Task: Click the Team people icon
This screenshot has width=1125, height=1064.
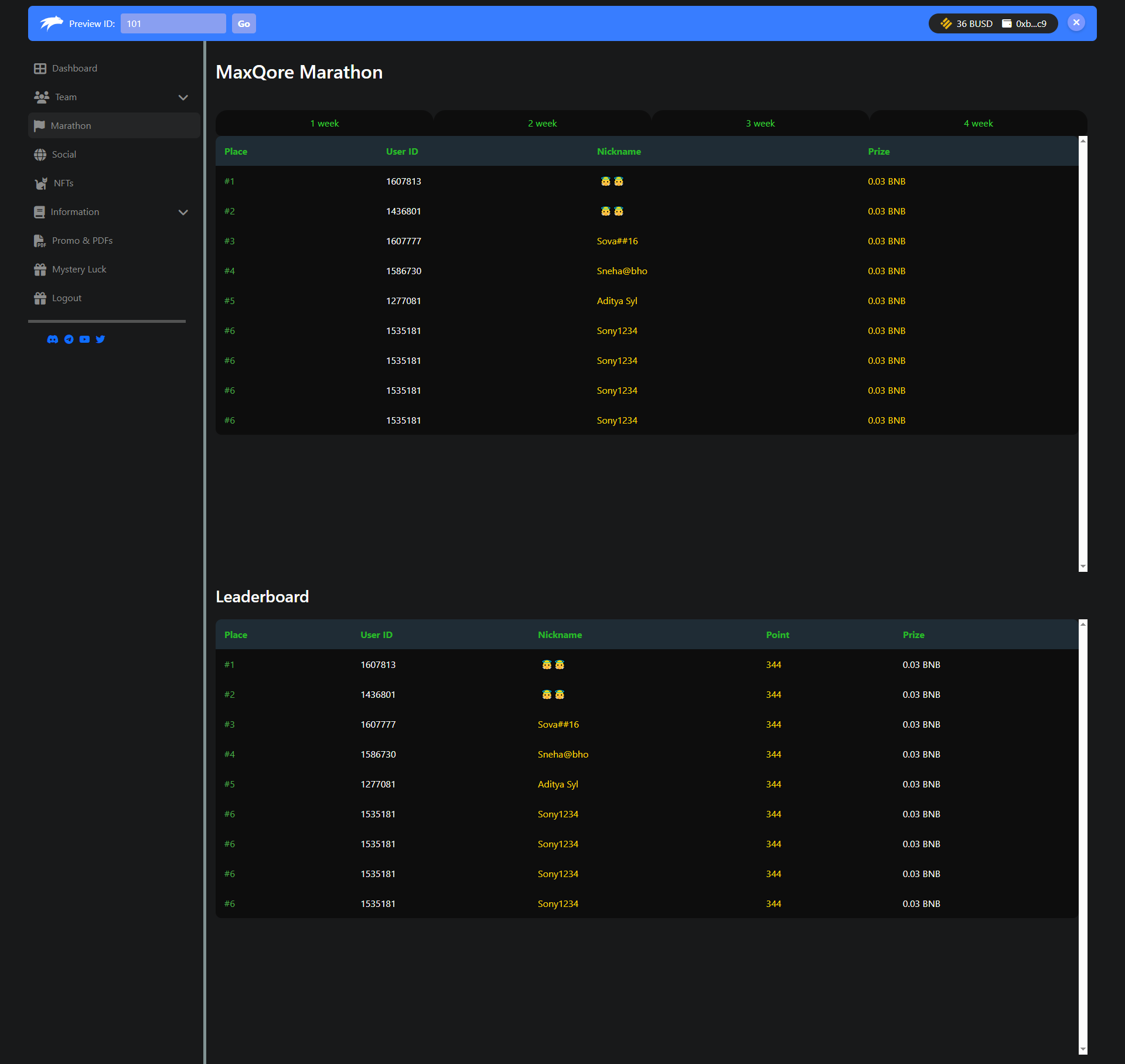Action: click(42, 97)
